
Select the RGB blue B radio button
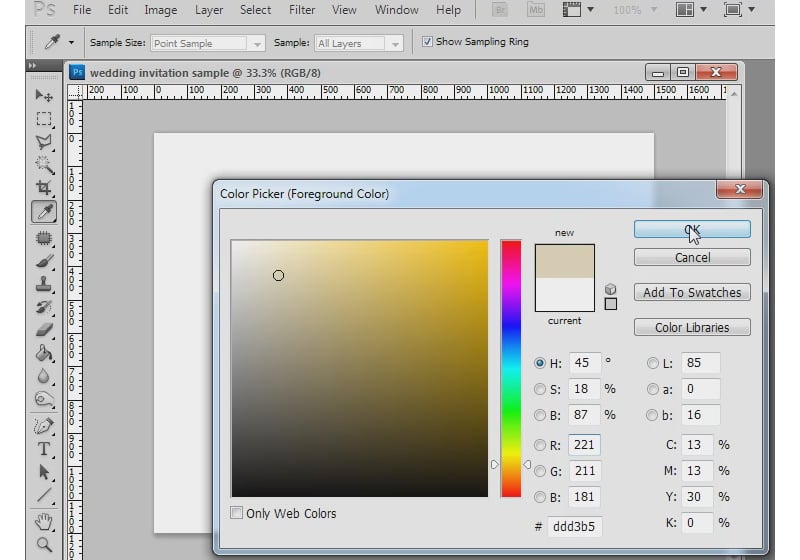coord(540,497)
